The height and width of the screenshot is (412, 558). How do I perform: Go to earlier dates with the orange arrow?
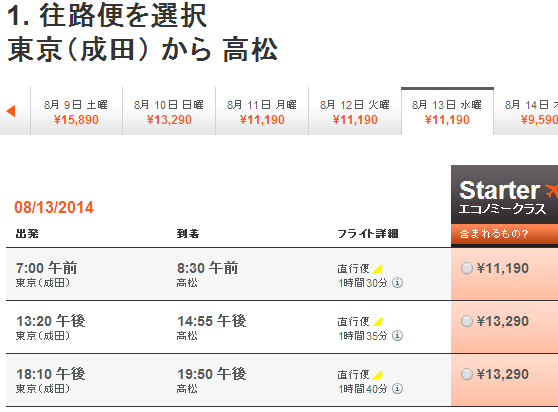[x=11, y=111]
